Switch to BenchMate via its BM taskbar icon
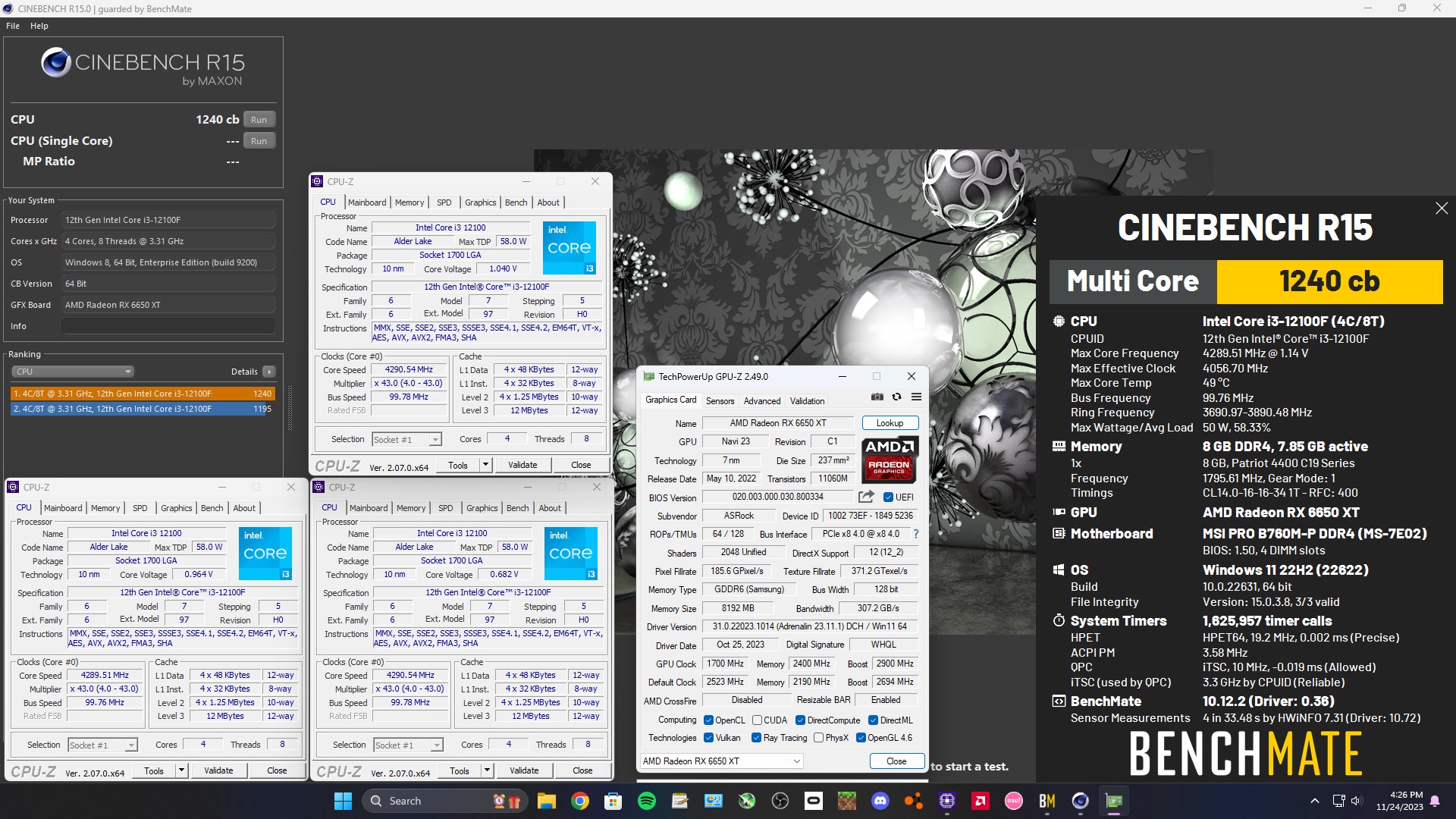 pos(1047,801)
